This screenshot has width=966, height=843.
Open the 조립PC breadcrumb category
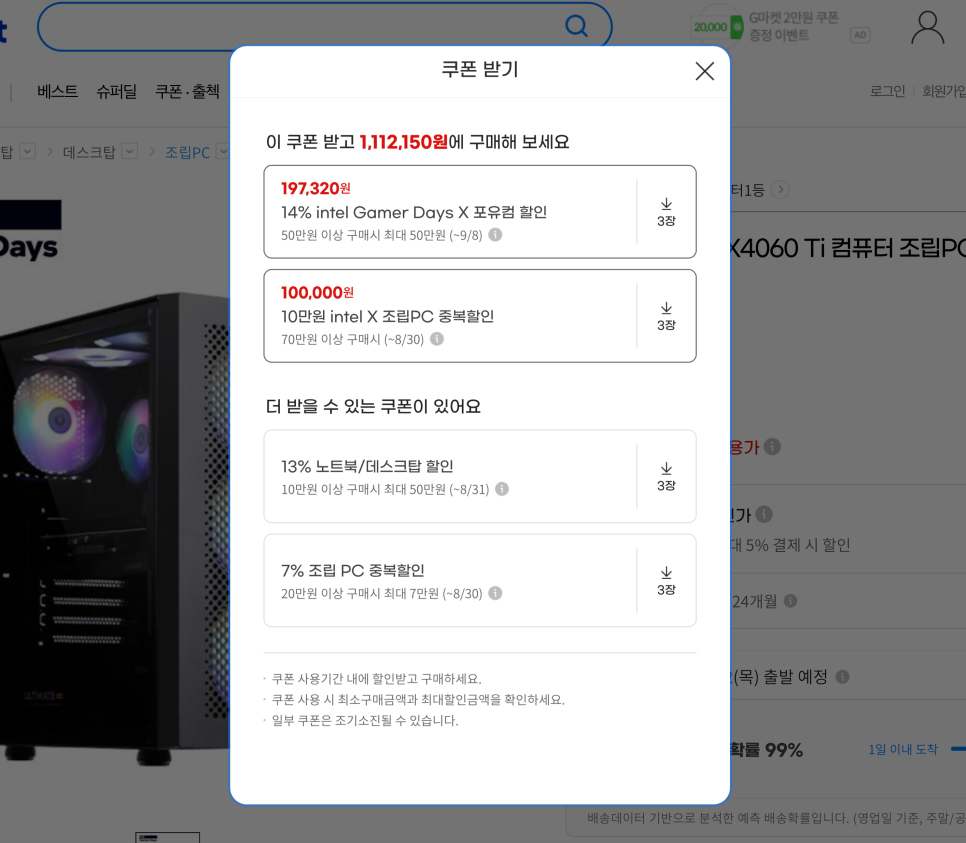click(187, 152)
